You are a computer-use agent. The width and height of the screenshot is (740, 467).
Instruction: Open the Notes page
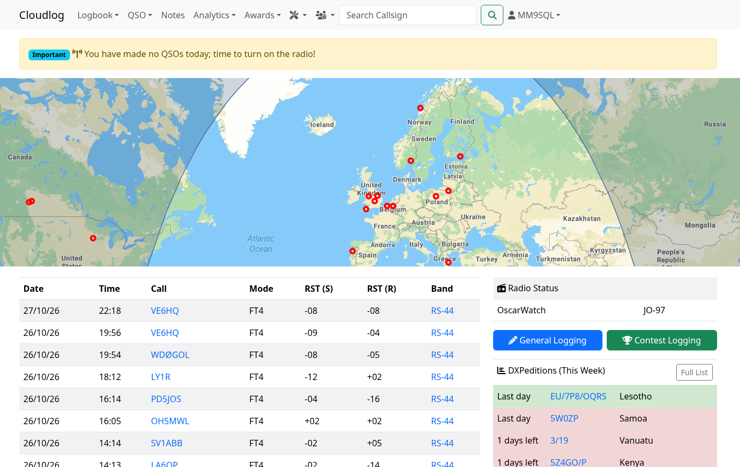point(173,15)
